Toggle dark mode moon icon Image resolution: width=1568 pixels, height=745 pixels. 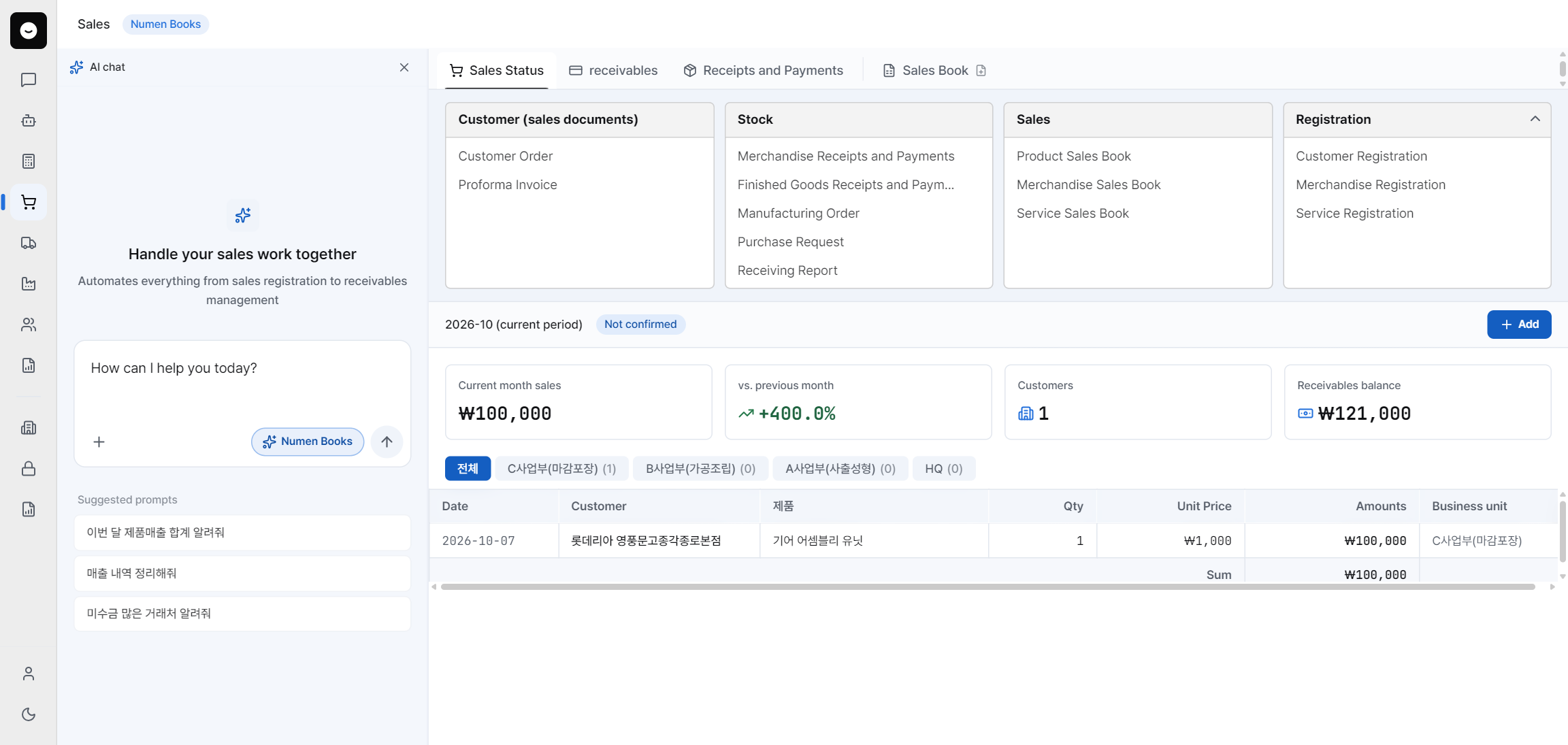(29, 714)
